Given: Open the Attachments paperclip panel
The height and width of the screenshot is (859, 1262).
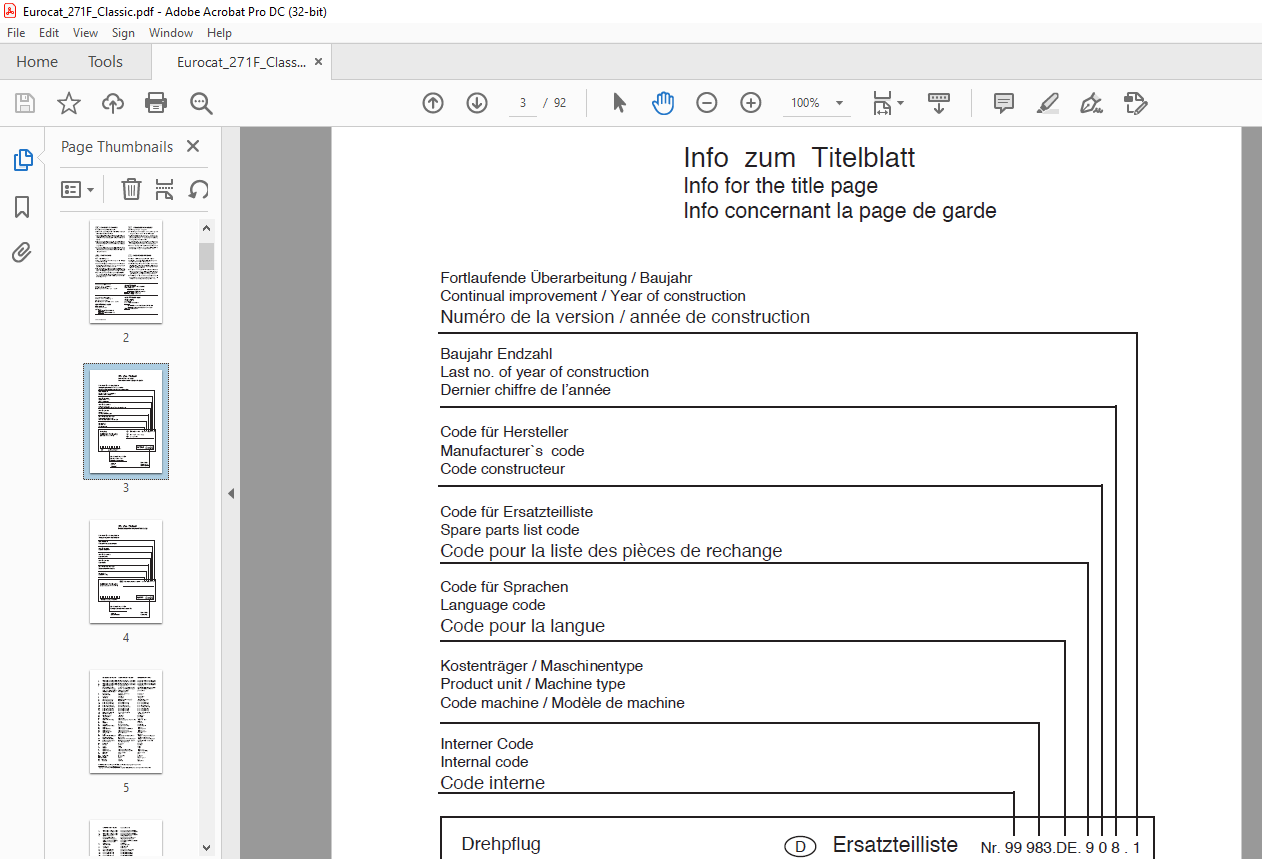Looking at the screenshot, I should 22,253.
